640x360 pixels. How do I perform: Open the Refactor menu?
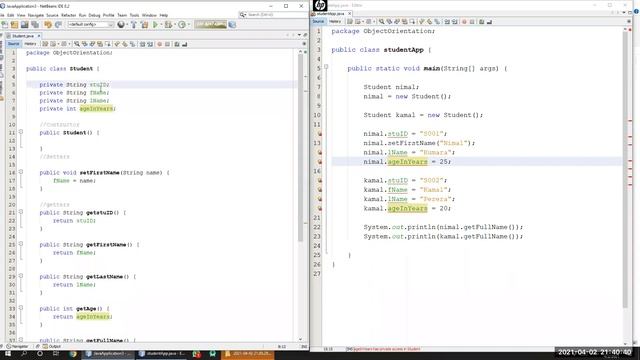69,15
